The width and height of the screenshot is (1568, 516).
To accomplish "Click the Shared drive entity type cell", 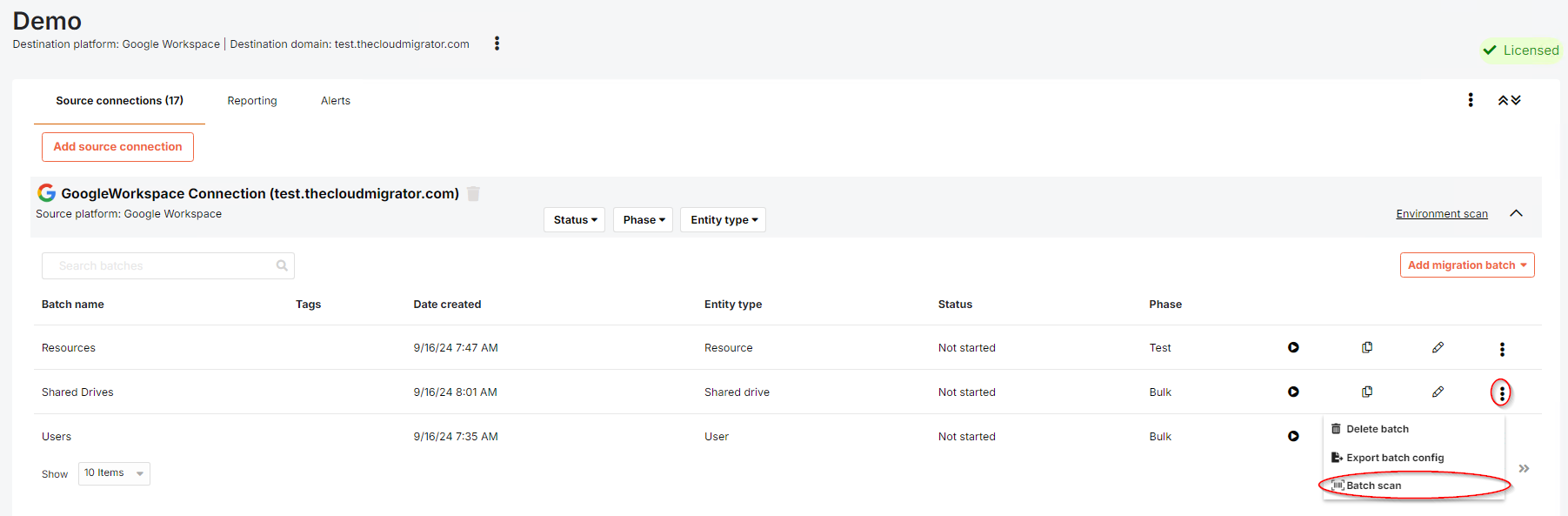I will (737, 392).
